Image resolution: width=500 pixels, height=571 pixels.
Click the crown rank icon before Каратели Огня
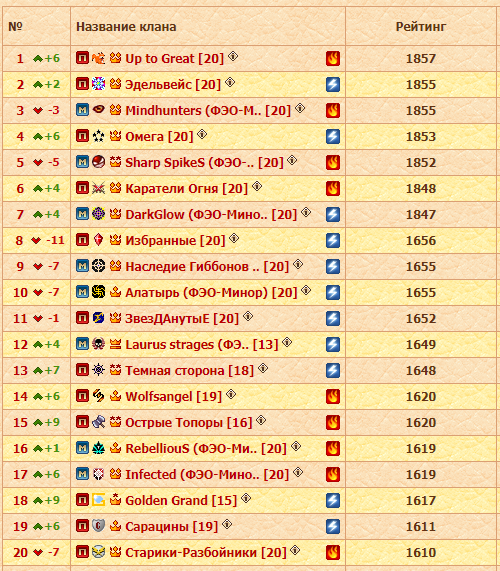[x=115, y=188]
